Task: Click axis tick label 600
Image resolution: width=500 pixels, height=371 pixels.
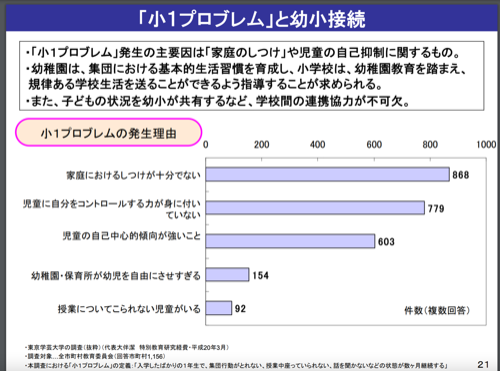Action: 374,145
